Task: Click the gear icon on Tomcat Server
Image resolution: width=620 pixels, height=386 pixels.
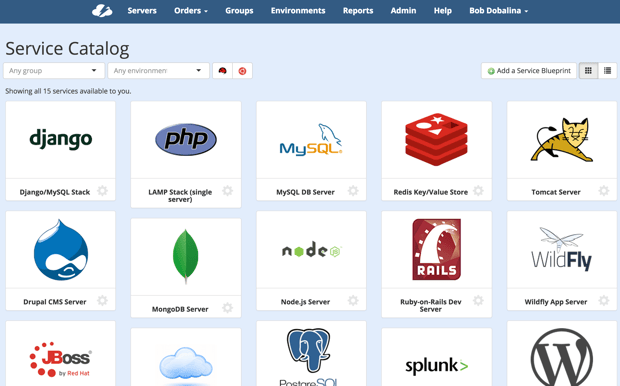Action: click(x=604, y=191)
